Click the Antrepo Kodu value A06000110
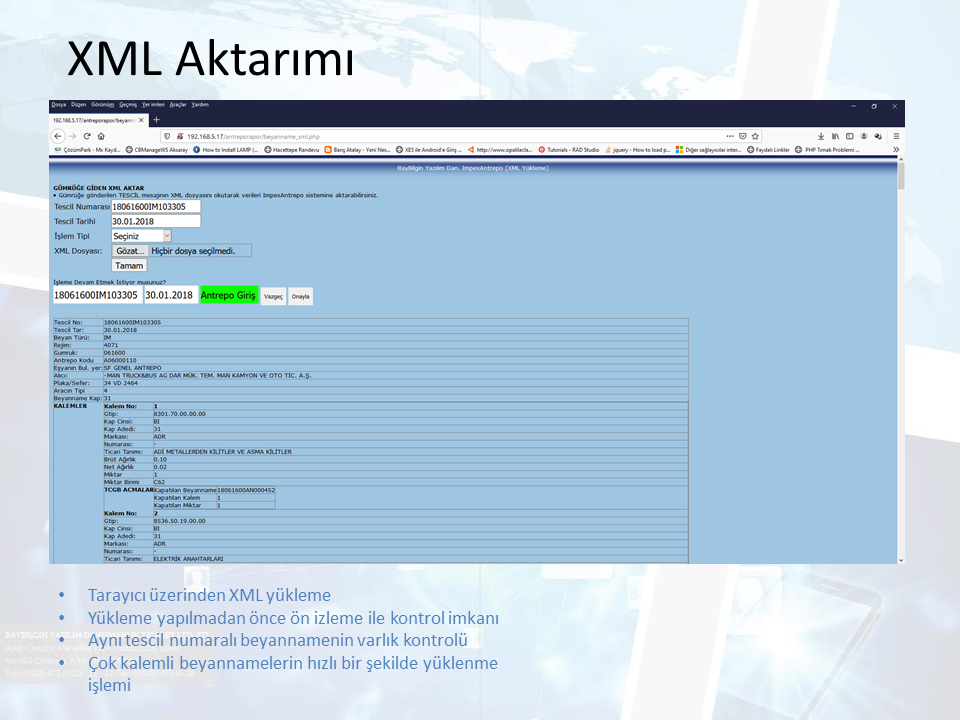 point(120,361)
